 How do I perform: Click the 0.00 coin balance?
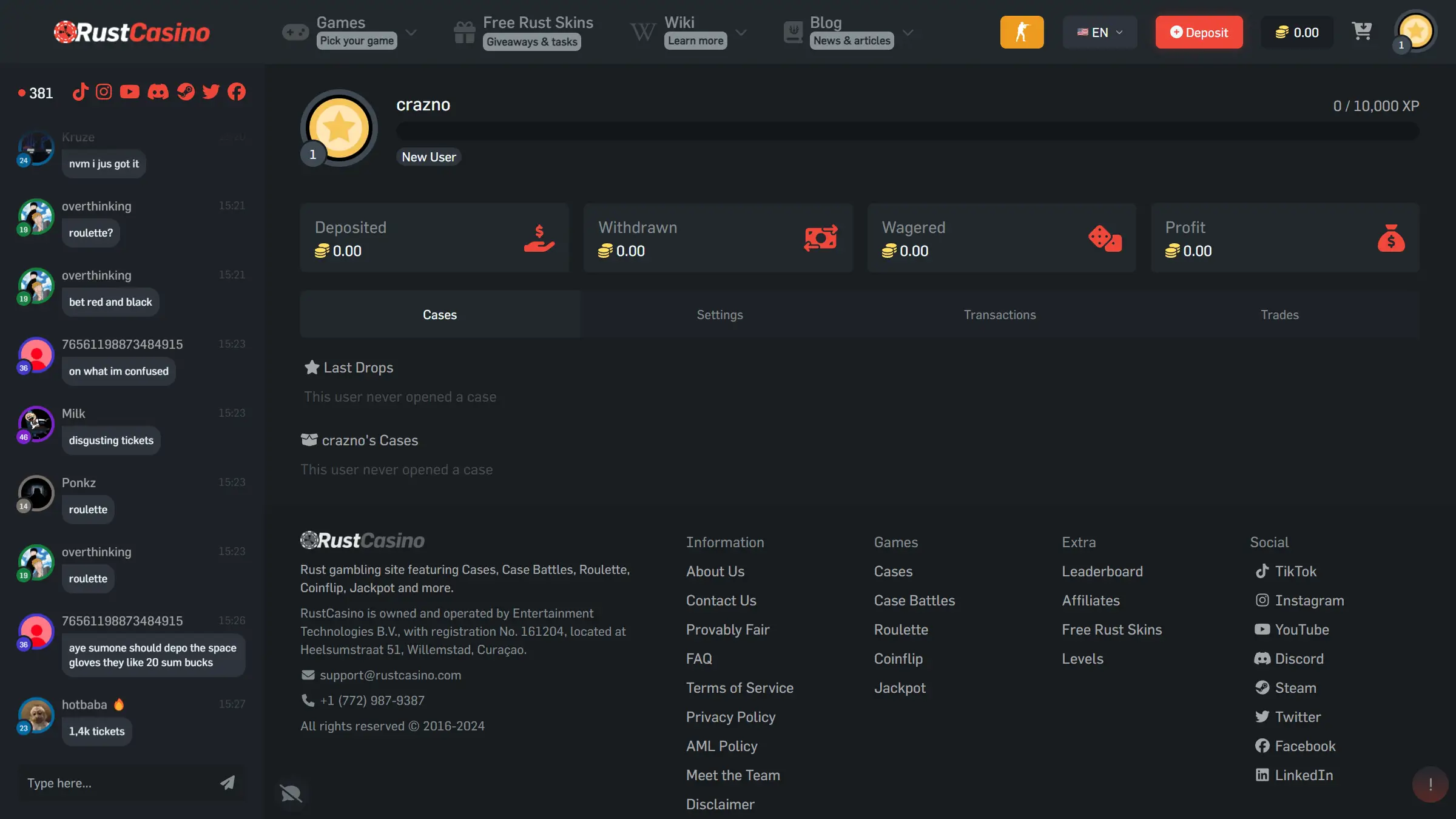click(x=1296, y=32)
